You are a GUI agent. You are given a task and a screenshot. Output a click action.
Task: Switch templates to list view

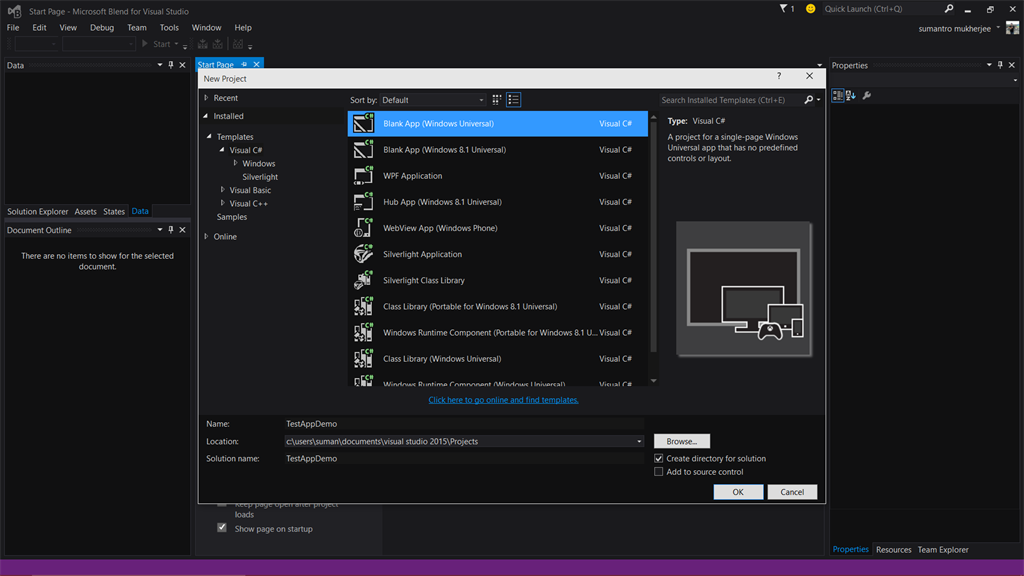(x=513, y=100)
